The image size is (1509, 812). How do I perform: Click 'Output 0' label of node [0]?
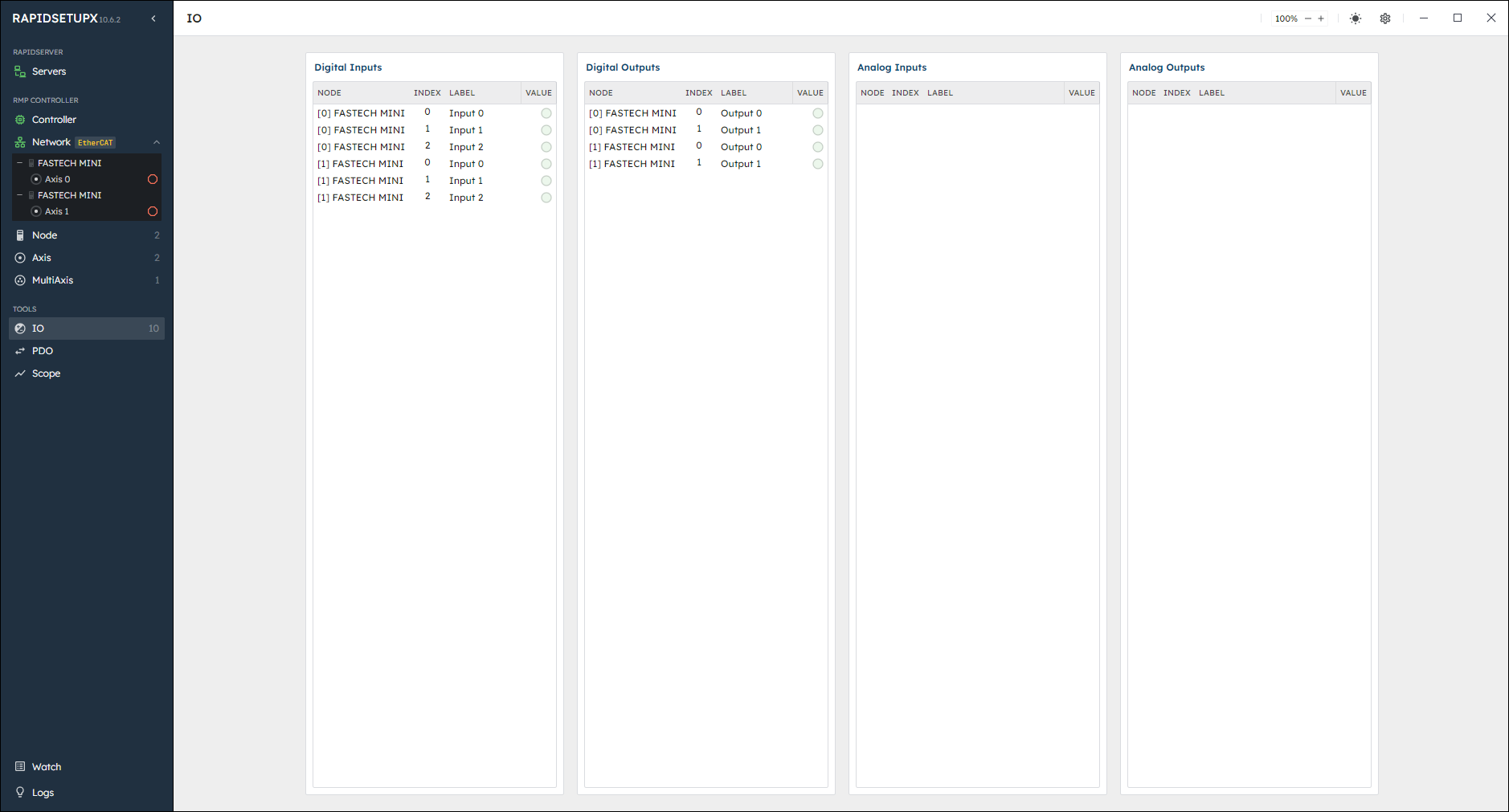741,113
